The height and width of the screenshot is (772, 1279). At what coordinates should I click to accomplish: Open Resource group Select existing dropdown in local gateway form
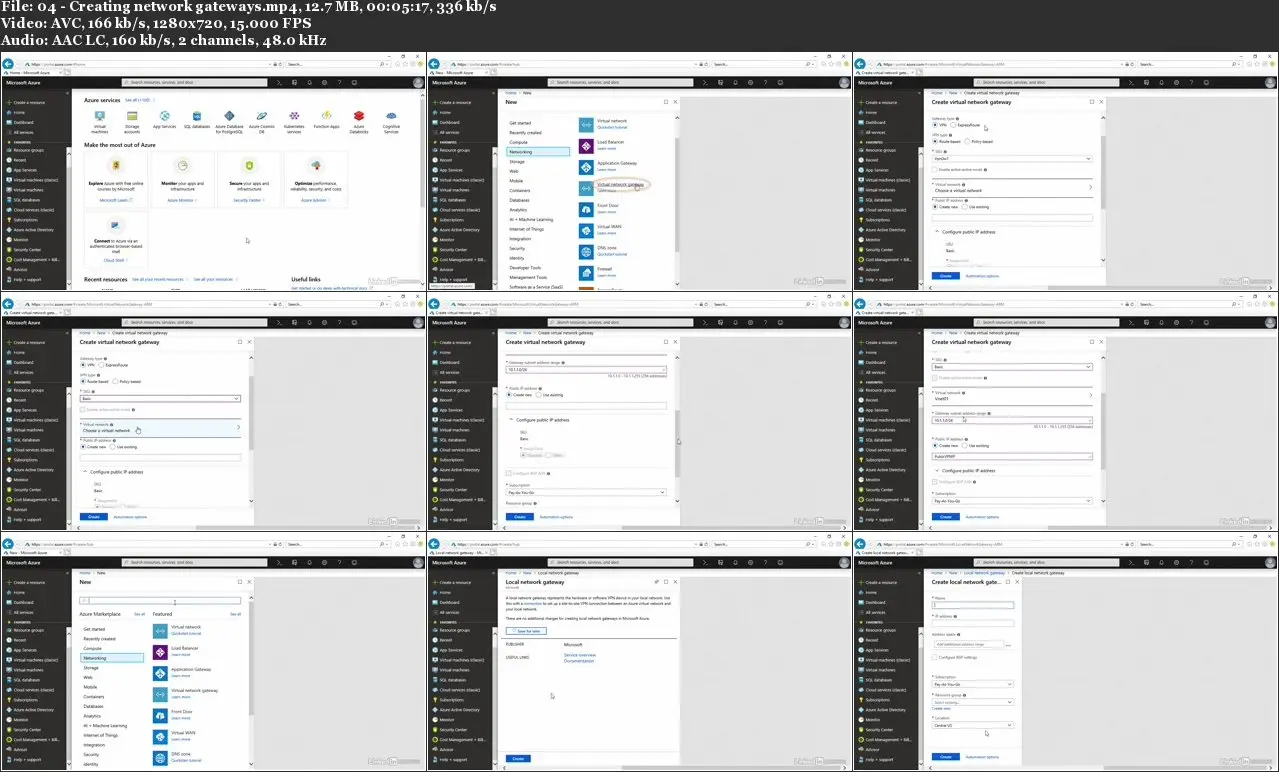[x=973, y=702]
